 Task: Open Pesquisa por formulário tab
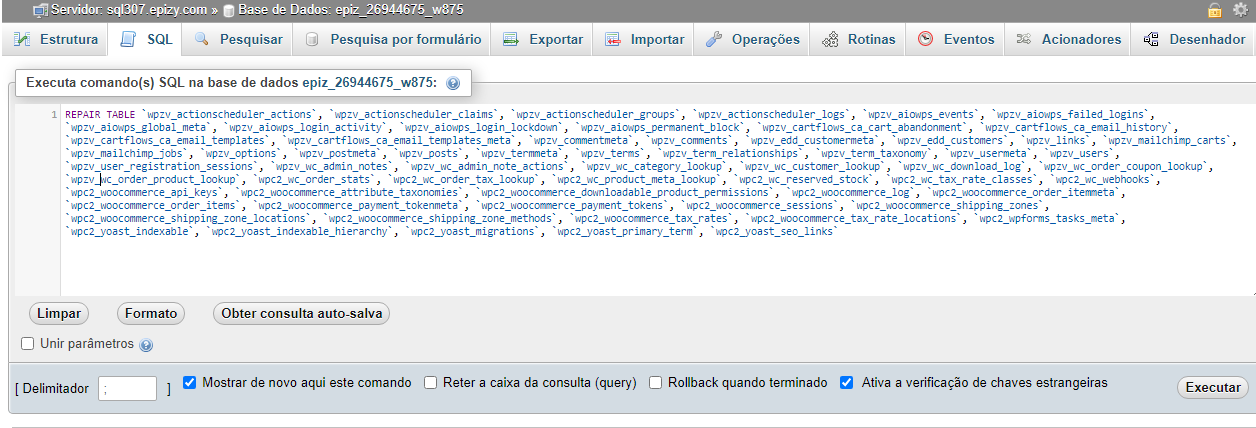[x=394, y=40]
